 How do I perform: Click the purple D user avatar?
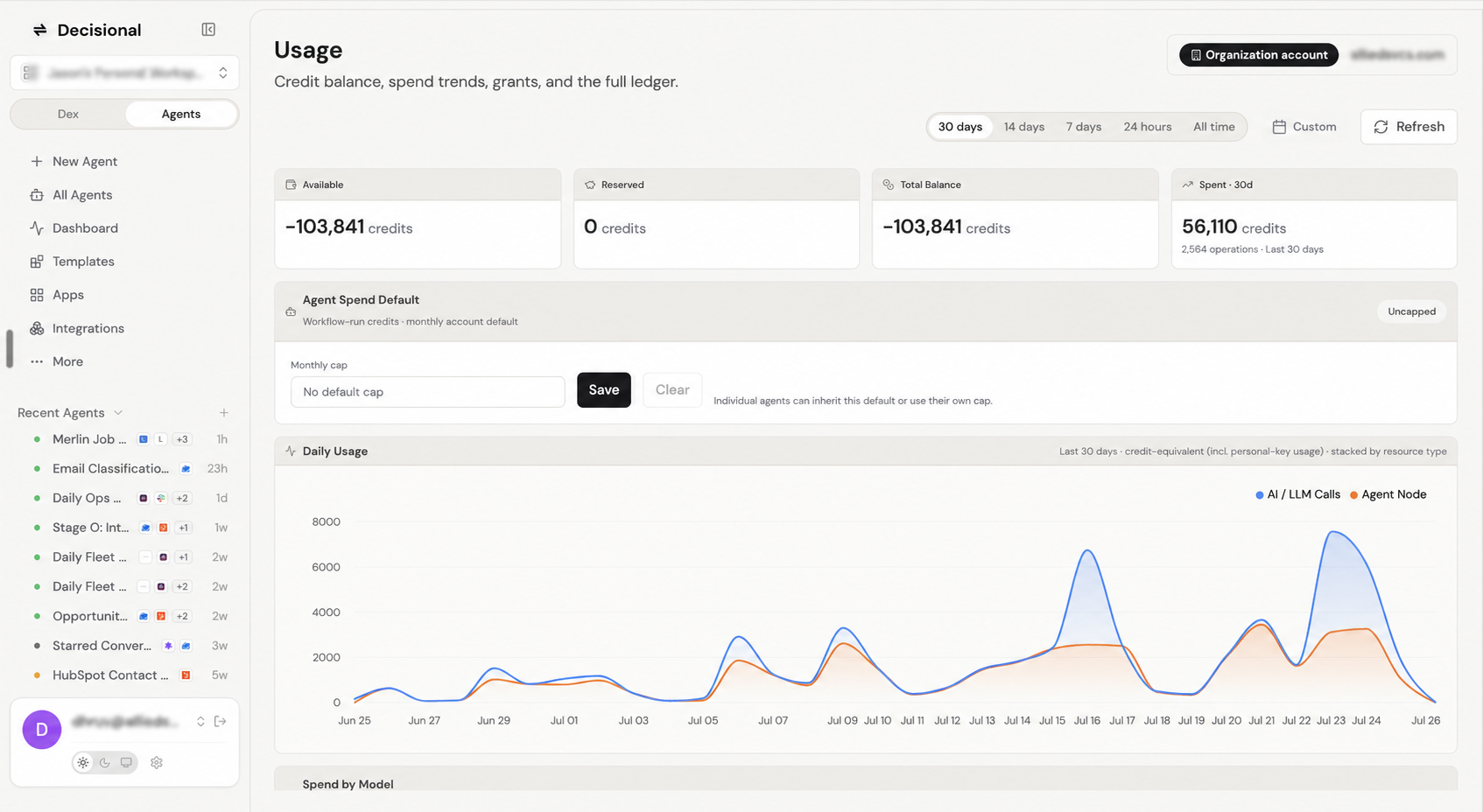(42, 730)
